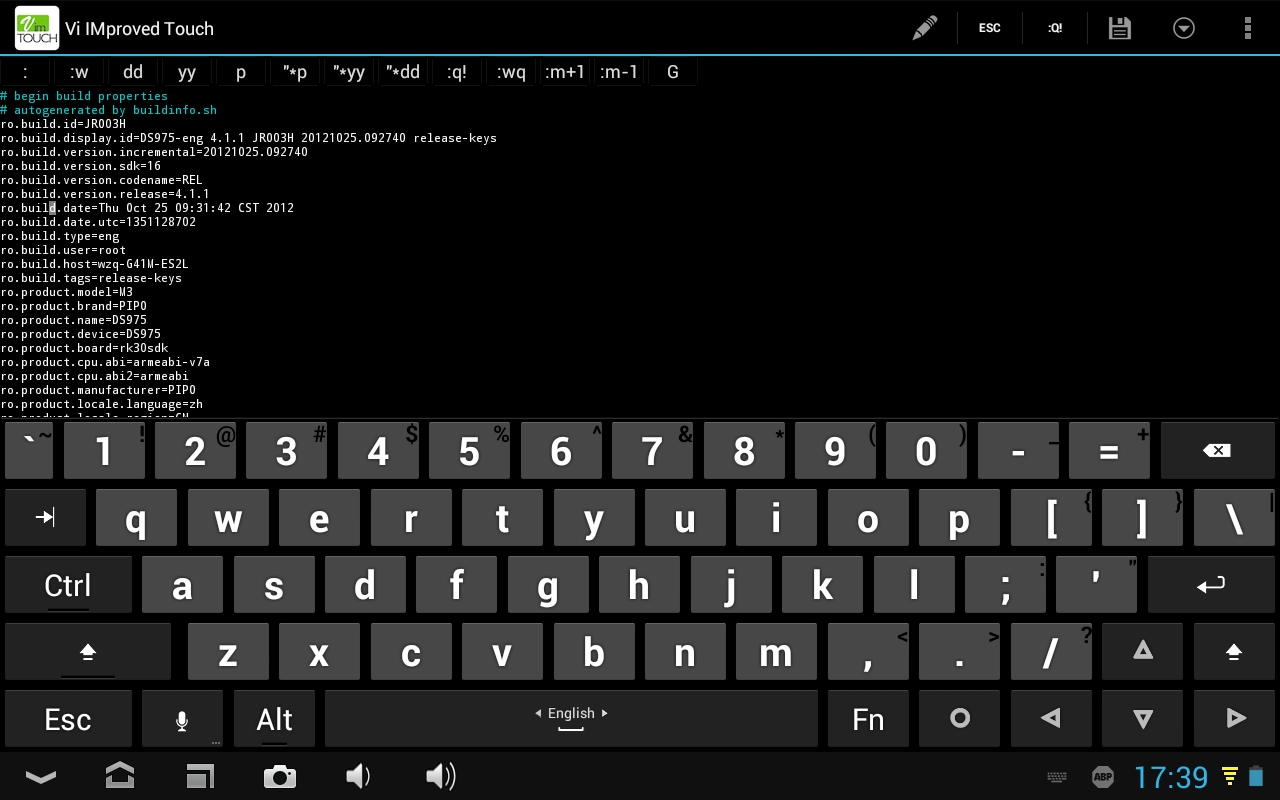Tap the p paste shortcut
The height and width of the screenshot is (800, 1280).
tap(241, 72)
